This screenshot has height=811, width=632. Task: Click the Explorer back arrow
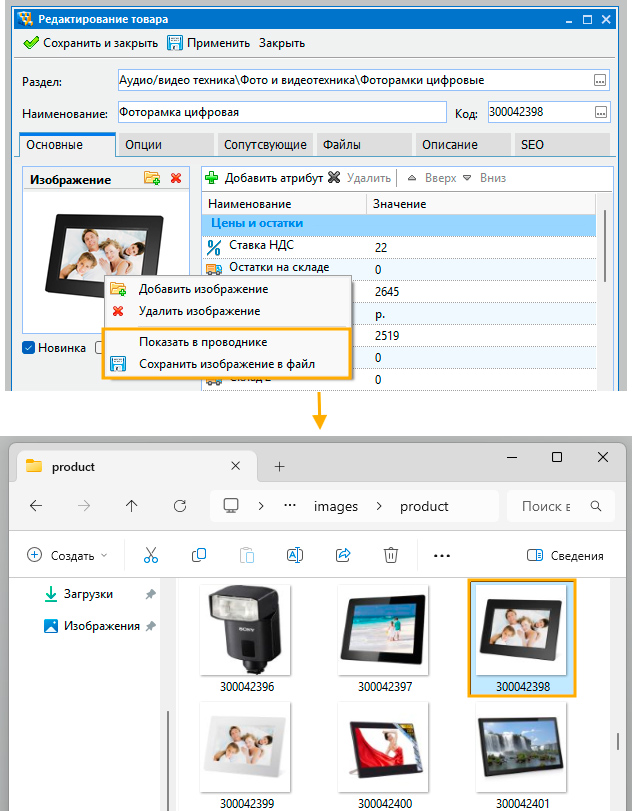pos(36,506)
